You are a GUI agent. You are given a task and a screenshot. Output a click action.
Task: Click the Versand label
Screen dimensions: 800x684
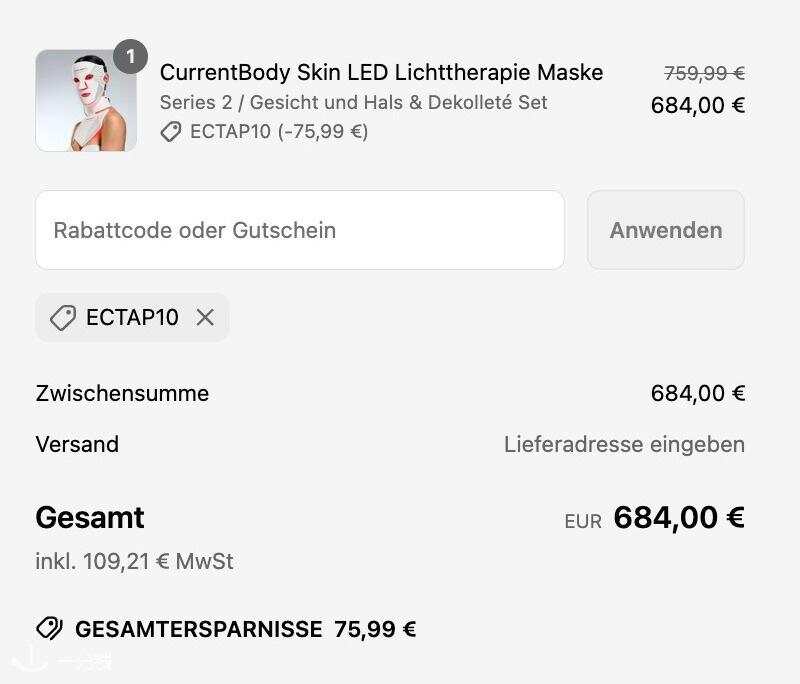pyautogui.click(x=77, y=444)
